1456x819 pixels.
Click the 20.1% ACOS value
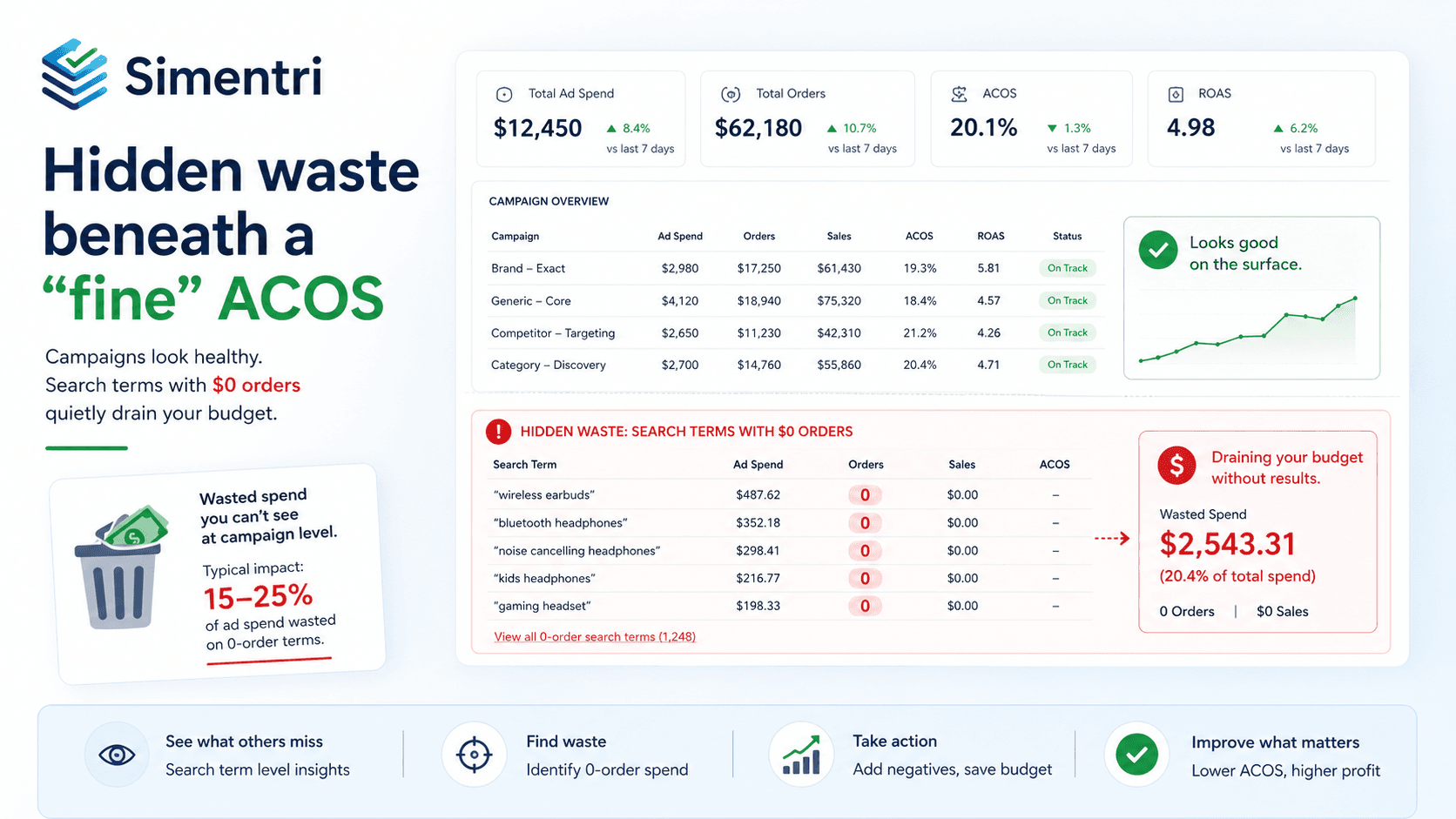pos(984,128)
